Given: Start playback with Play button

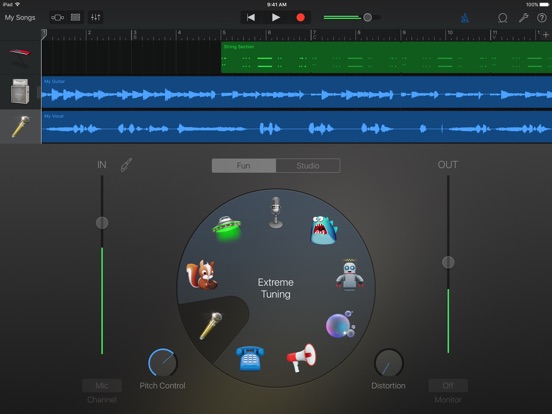Looking at the screenshot, I should point(276,17).
